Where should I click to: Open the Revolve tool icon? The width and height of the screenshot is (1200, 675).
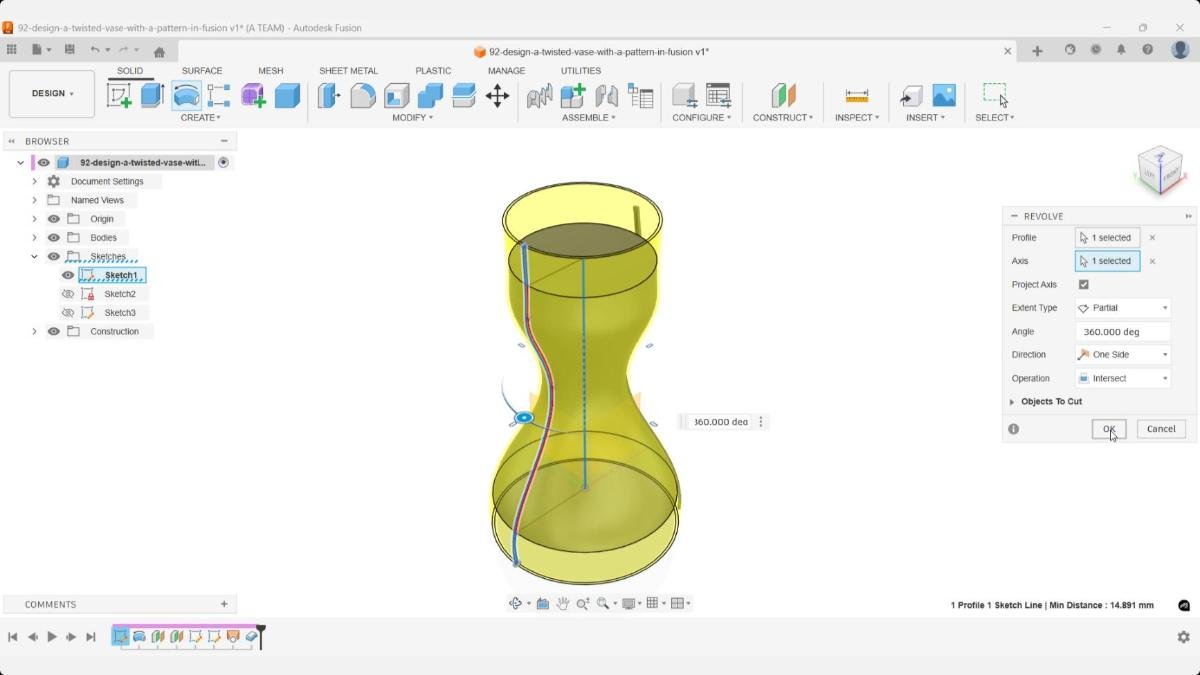pos(185,95)
